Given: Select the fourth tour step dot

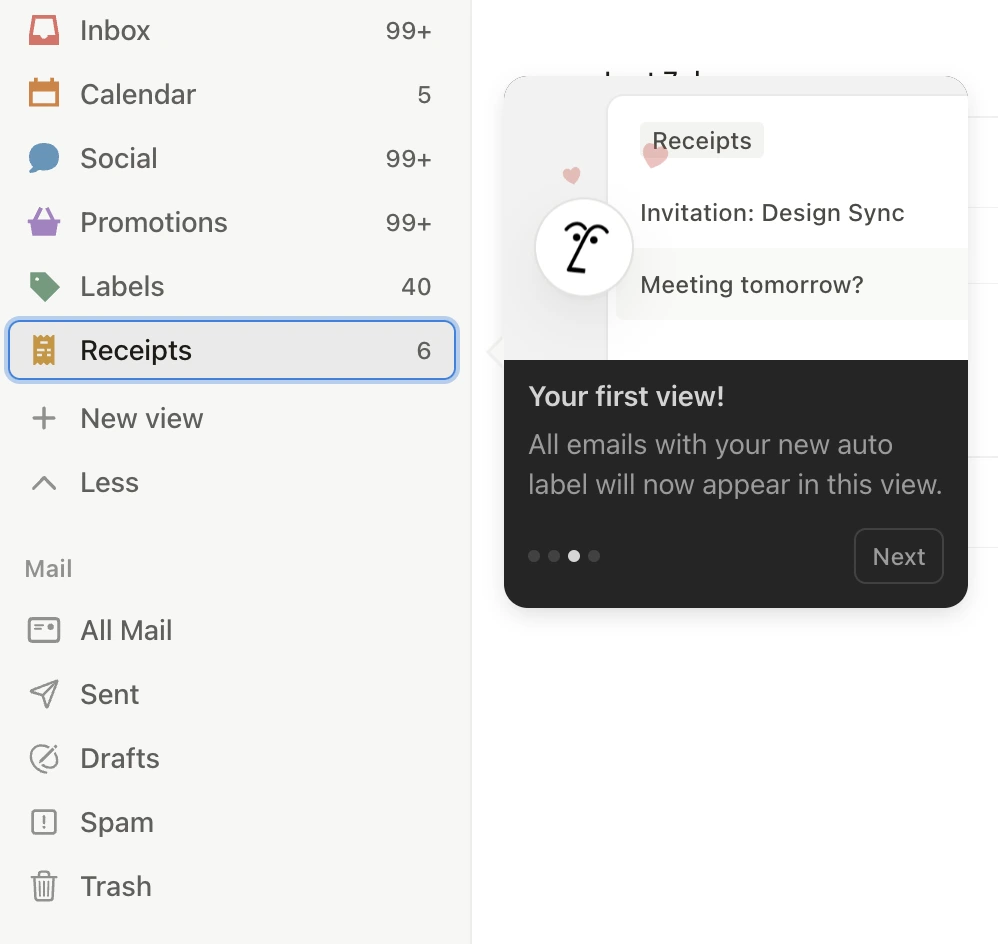Looking at the screenshot, I should tap(594, 556).
